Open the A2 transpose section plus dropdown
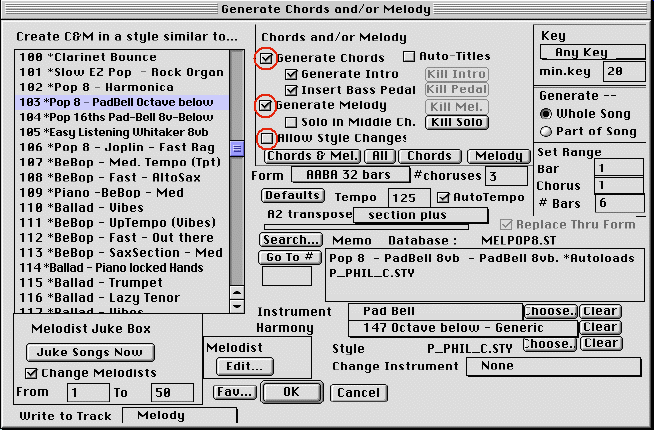The height and width of the screenshot is (430, 654). pos(405,216)
